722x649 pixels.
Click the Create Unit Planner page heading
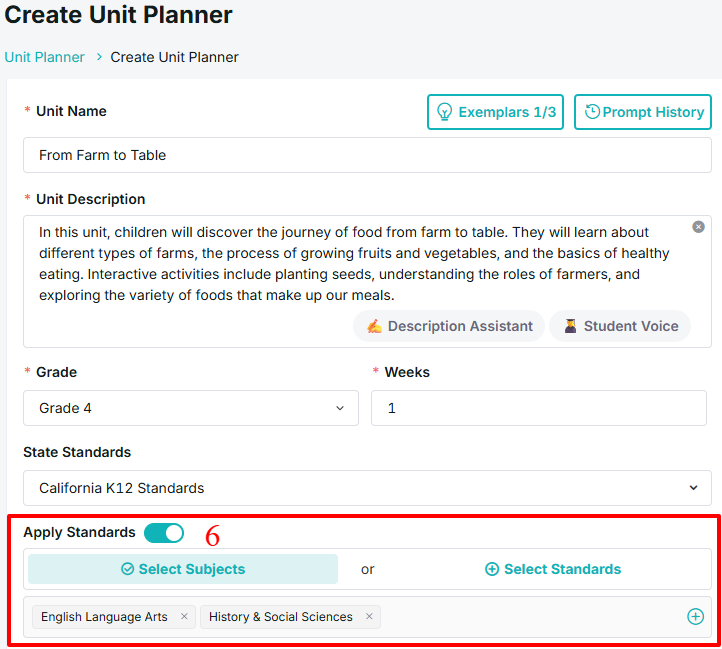click(118, 15)
